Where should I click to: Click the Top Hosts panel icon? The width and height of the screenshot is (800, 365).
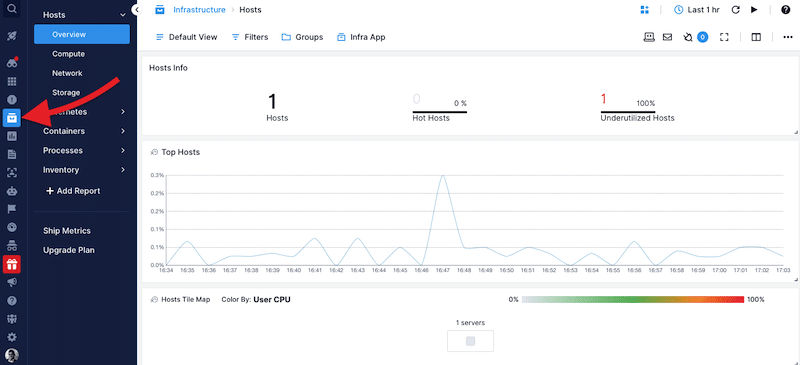tap(154, 152)
